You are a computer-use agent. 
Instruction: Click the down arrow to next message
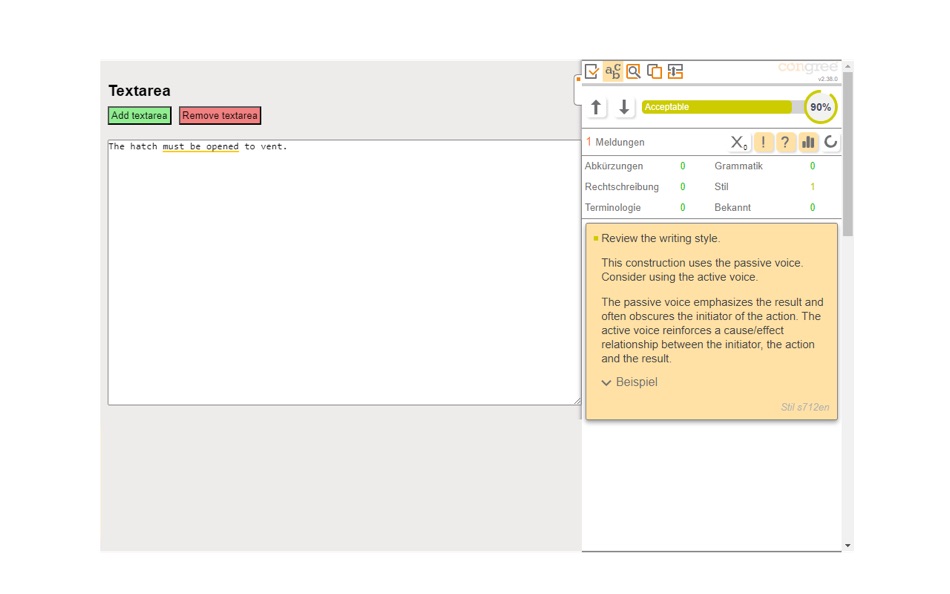click(624, 106)
